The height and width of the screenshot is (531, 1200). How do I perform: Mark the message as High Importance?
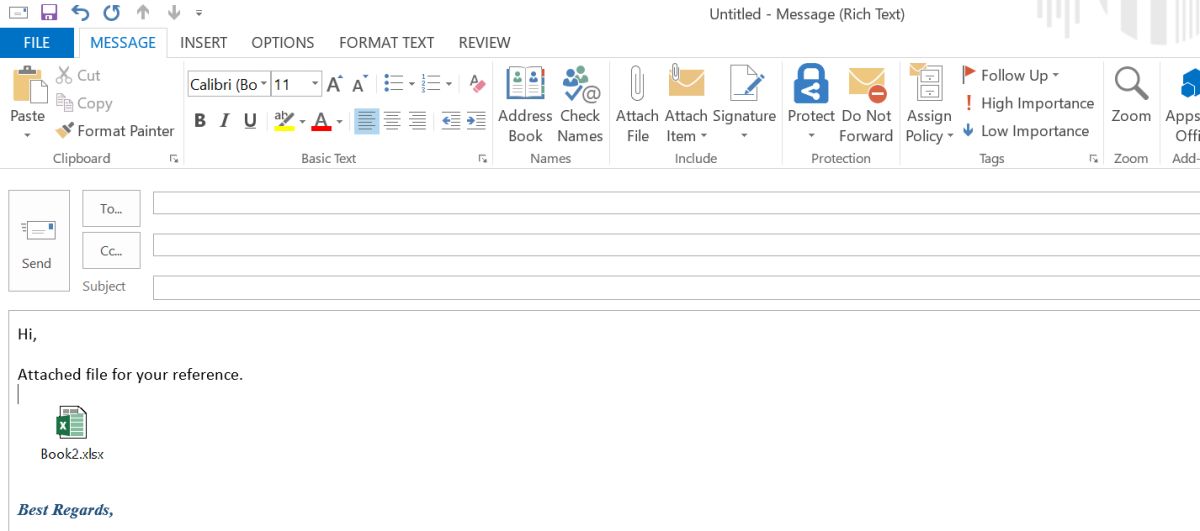coord(1027,103)
